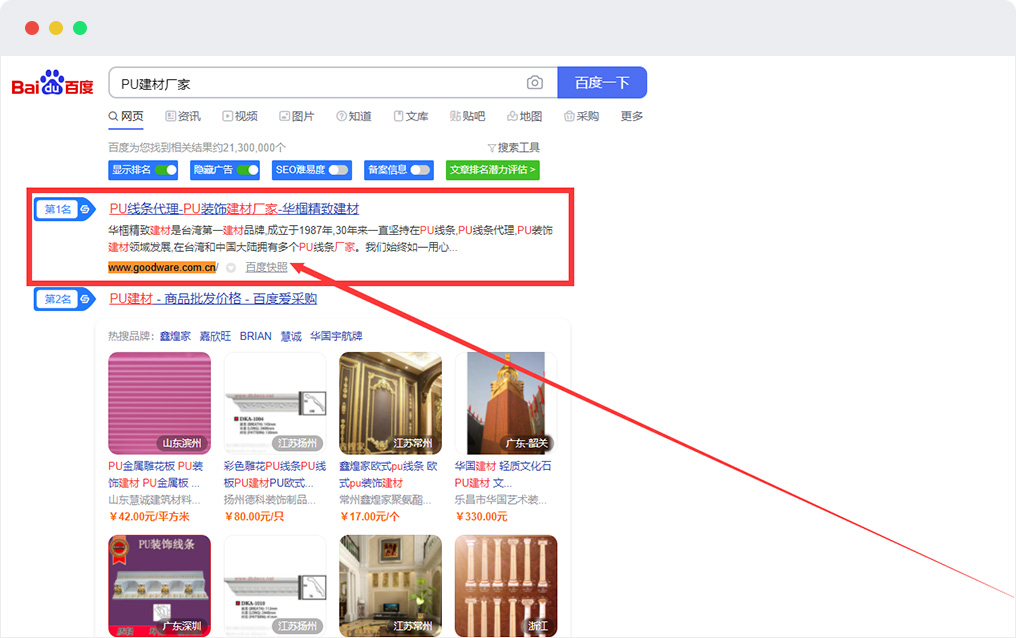Open 彩色雕花PU线条 product title

coord(275,474)
